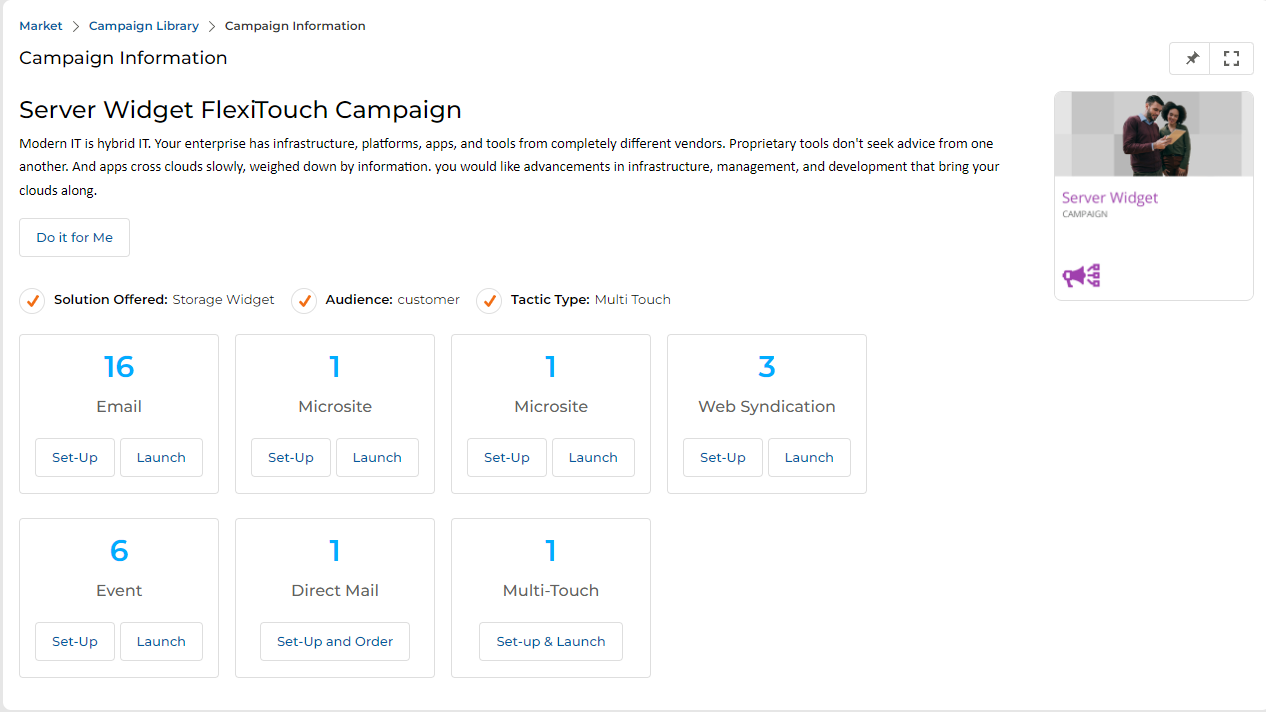The width and height of the screenshot is (1266, 712).
Task: Click the Audience orange checkmark icon
Action: point(304,300)
